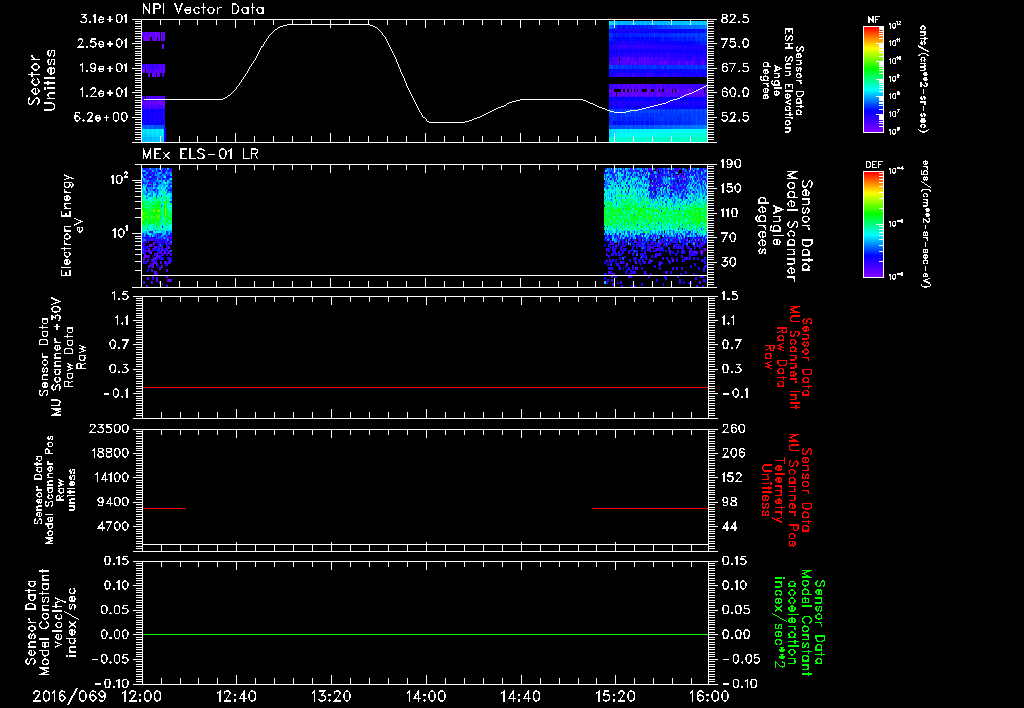Click the 3.1e+01 sector tick label
This screenshot has height=708, width=1024.
point(103,18)
